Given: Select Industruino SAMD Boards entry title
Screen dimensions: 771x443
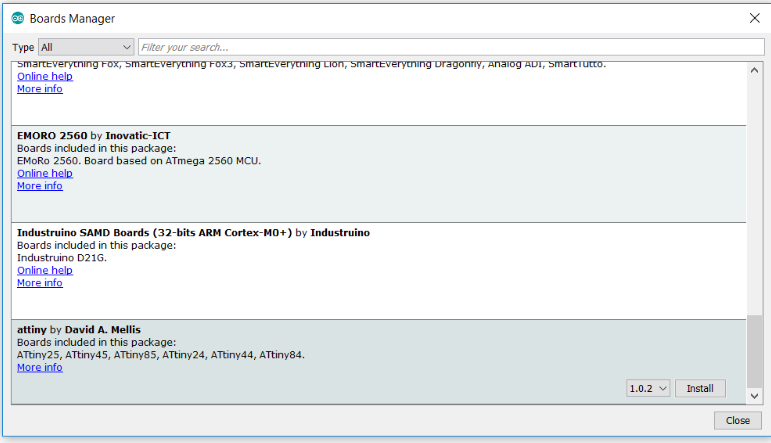Looking at the screenshot, I should [193, 233].
